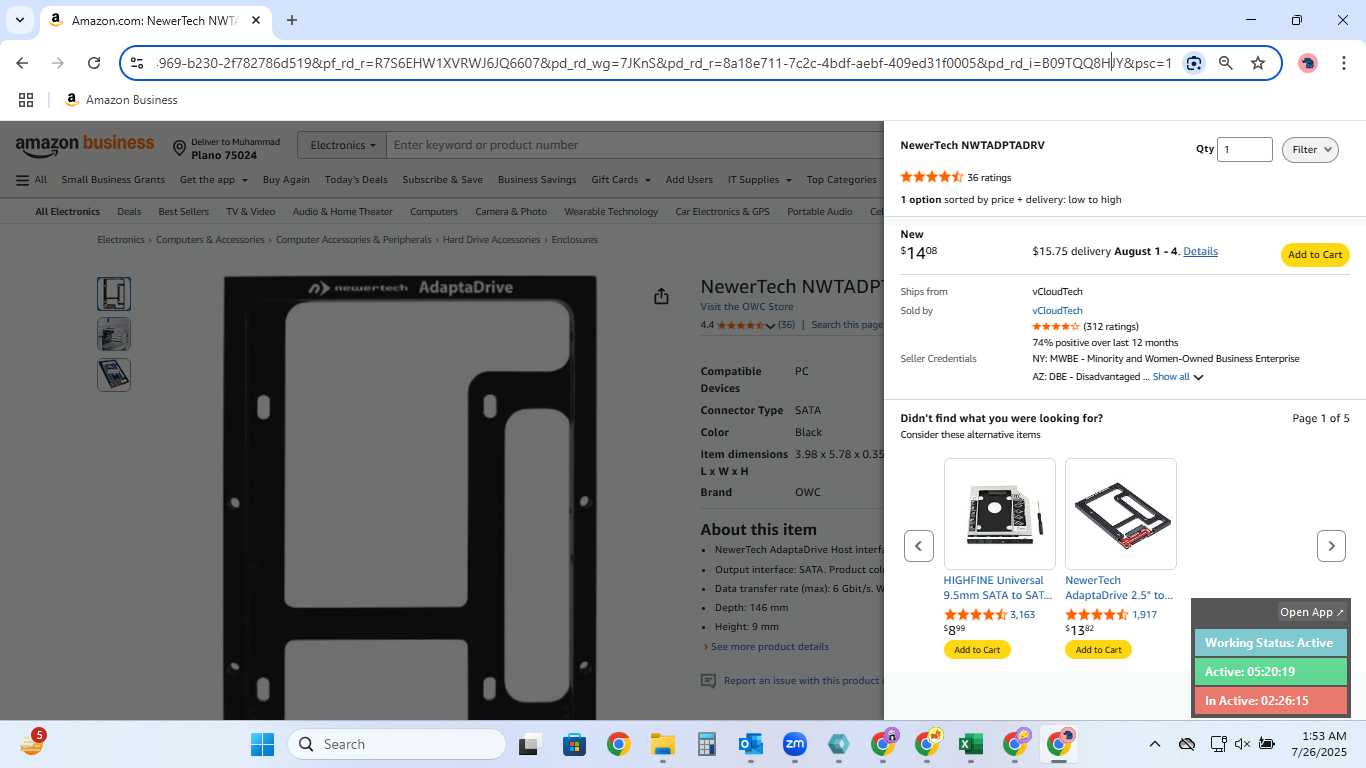This screenshot has height=768, width=1366.
Task: Open the tab search dropdown arrow
Action: tap(19, 20)
